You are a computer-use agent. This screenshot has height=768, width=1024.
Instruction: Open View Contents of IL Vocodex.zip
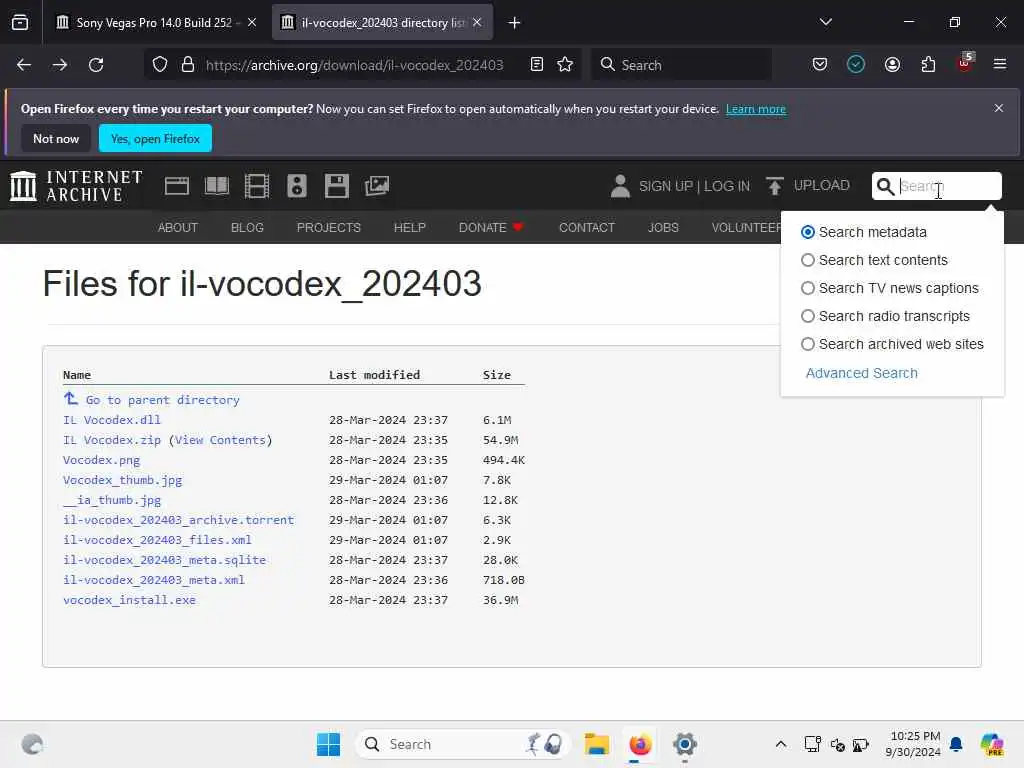pyautogui.click(x=220, y=440)
